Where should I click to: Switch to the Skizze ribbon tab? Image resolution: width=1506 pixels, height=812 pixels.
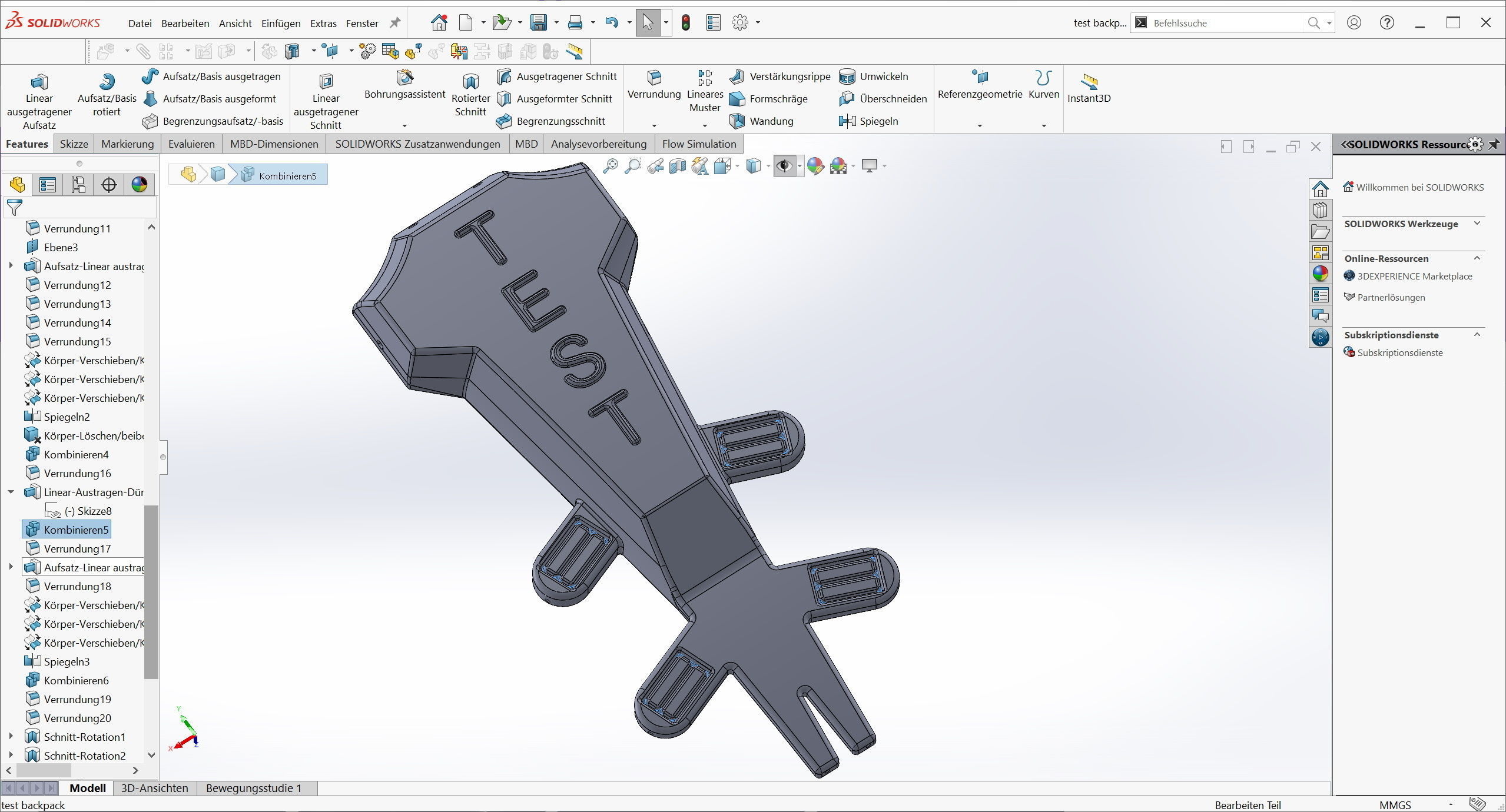(74, 144)
